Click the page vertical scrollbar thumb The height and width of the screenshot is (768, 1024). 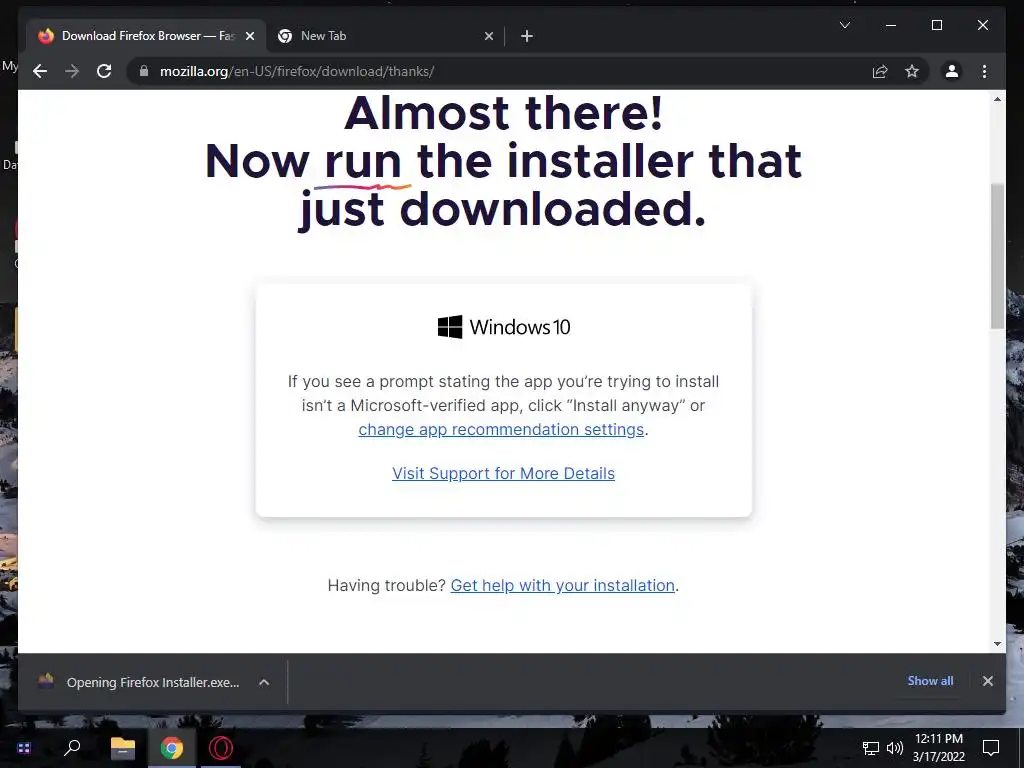click(997, 256)
